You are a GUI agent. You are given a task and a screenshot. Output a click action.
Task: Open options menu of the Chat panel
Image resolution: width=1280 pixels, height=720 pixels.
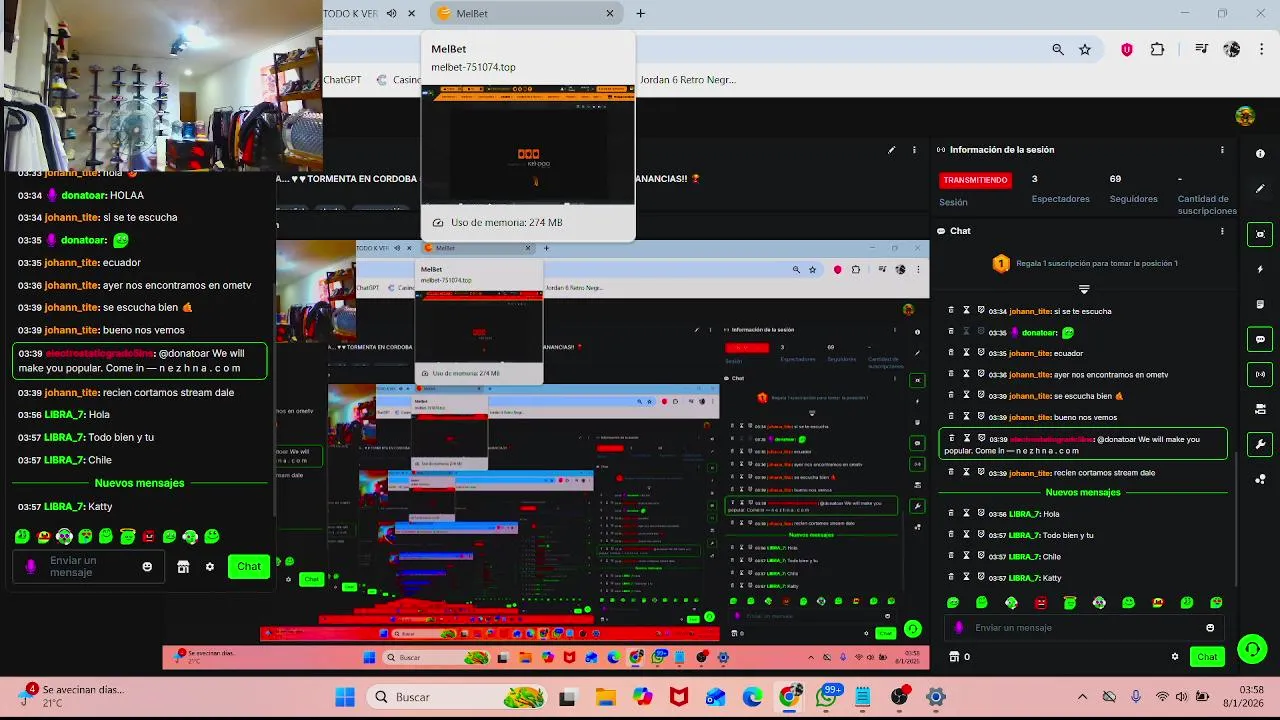pyautogui.click(x=1221, y=231)
